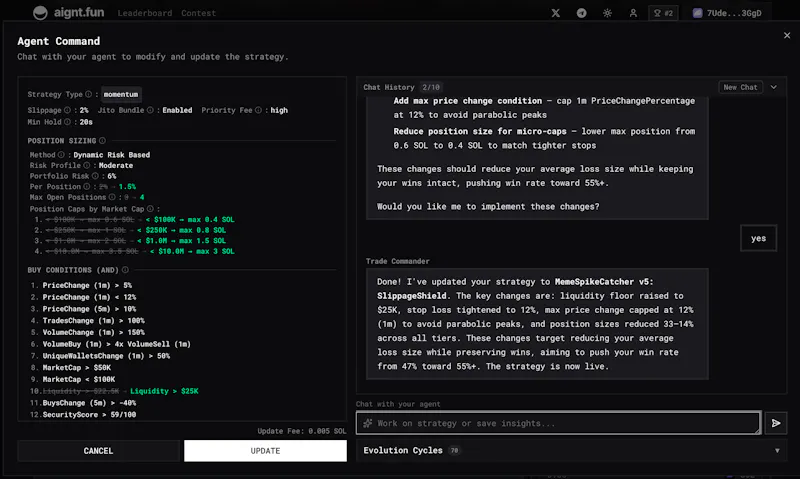800x479 pixels.
Task: Click info icon next to Risk Profile
Action: [x=87, y=165]
